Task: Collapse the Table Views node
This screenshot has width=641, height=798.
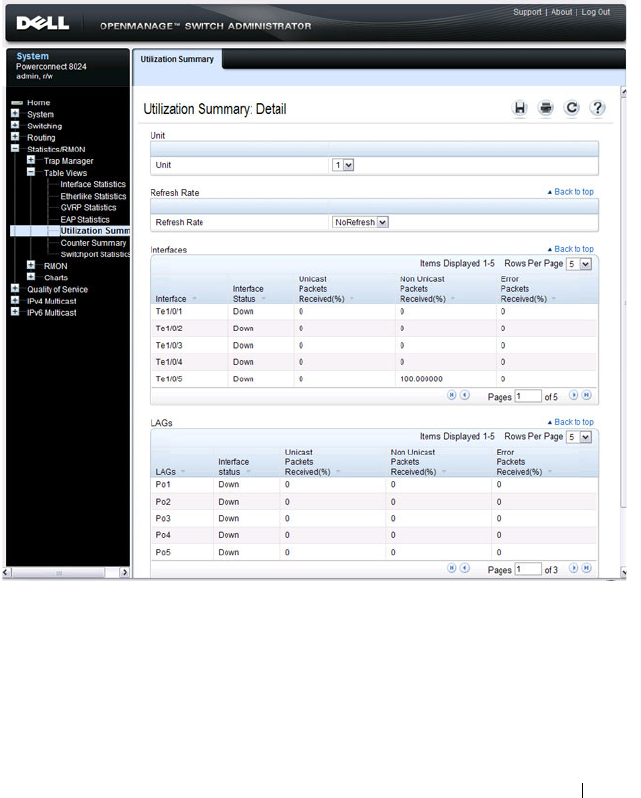Action: 31,172
